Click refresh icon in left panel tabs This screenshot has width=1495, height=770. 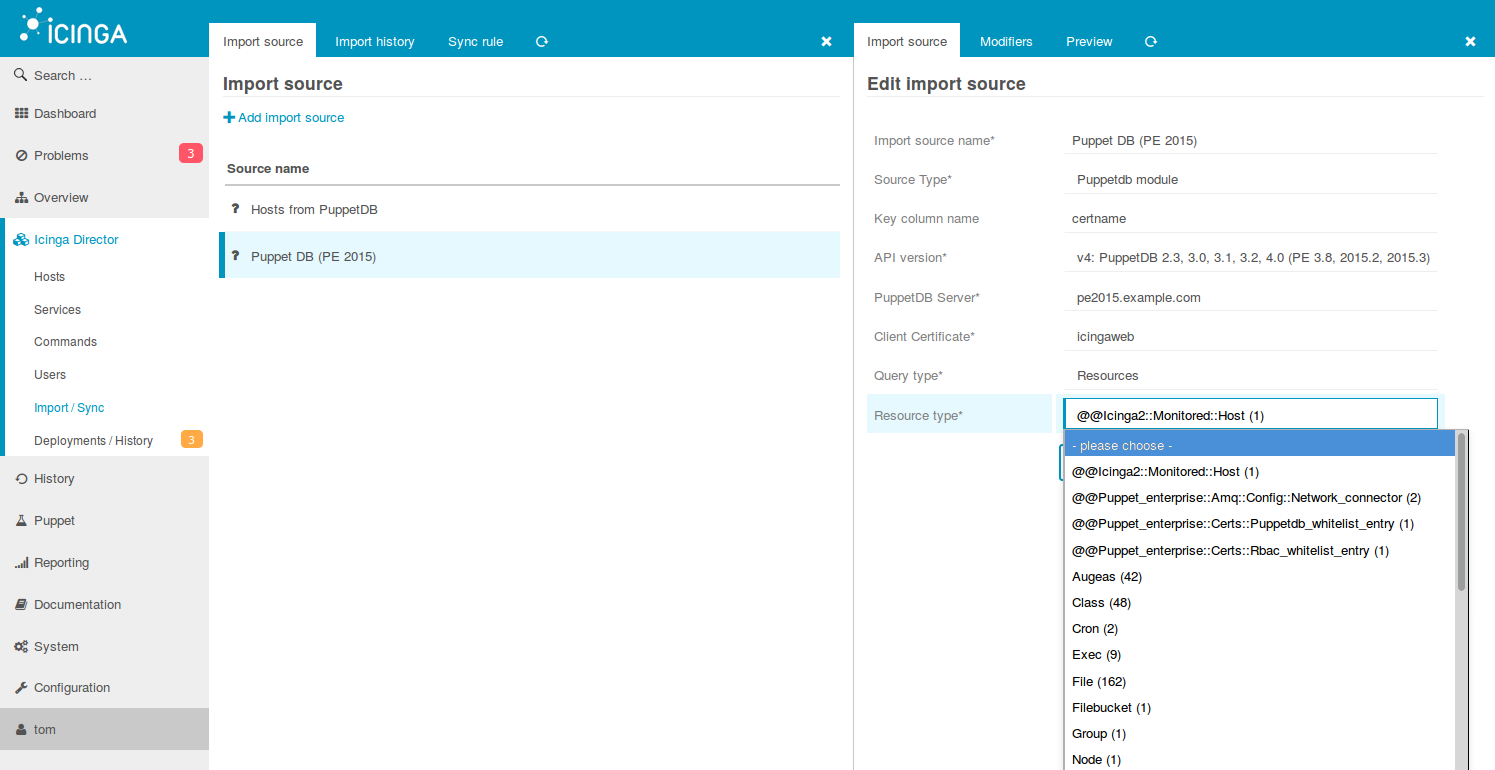542,41
